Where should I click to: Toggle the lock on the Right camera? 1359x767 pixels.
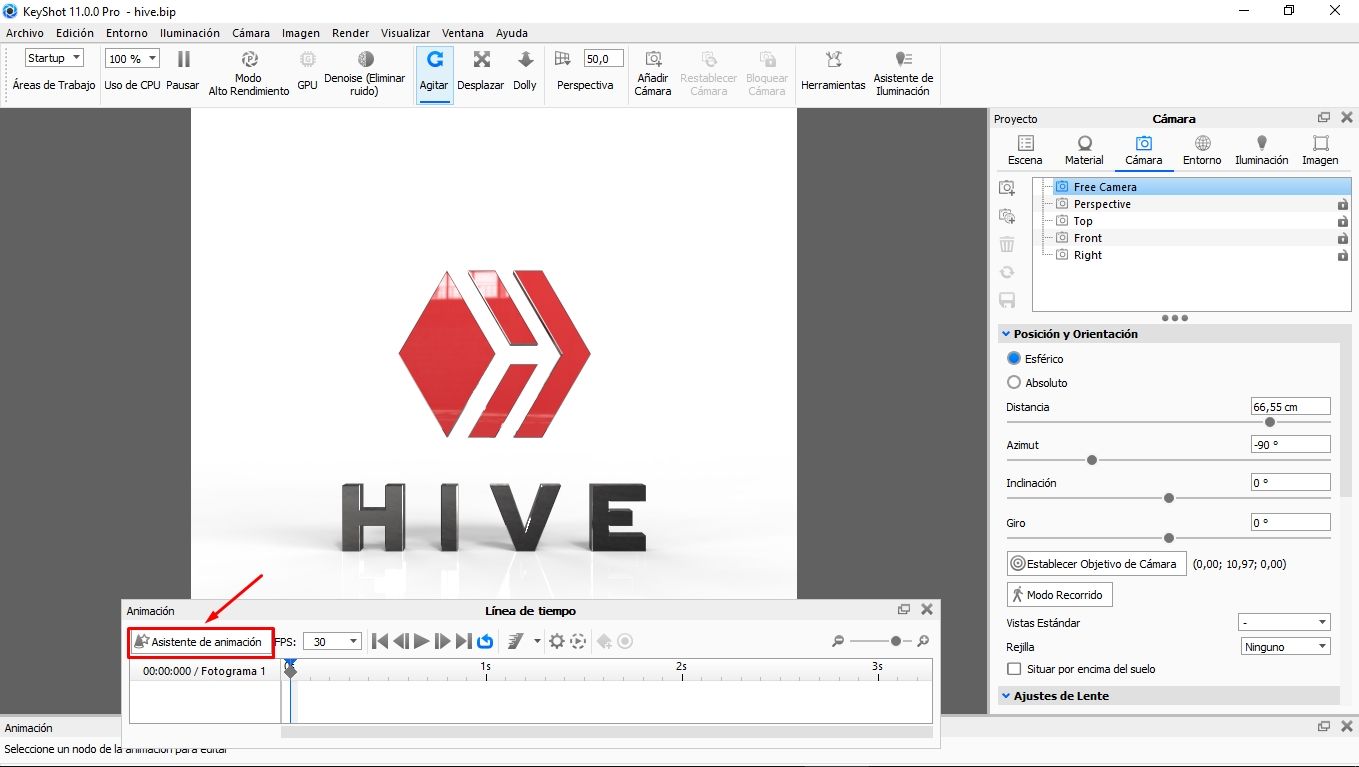(1343, 255)
